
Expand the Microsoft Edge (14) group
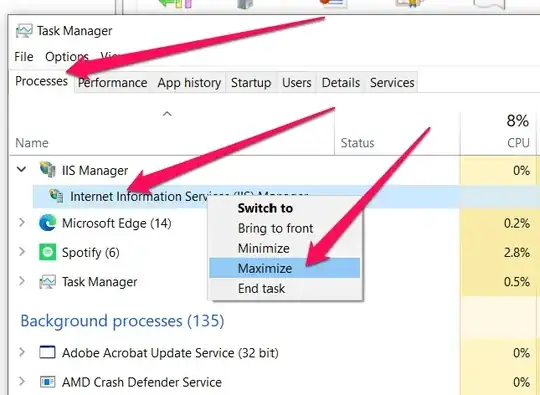(22, 222)
